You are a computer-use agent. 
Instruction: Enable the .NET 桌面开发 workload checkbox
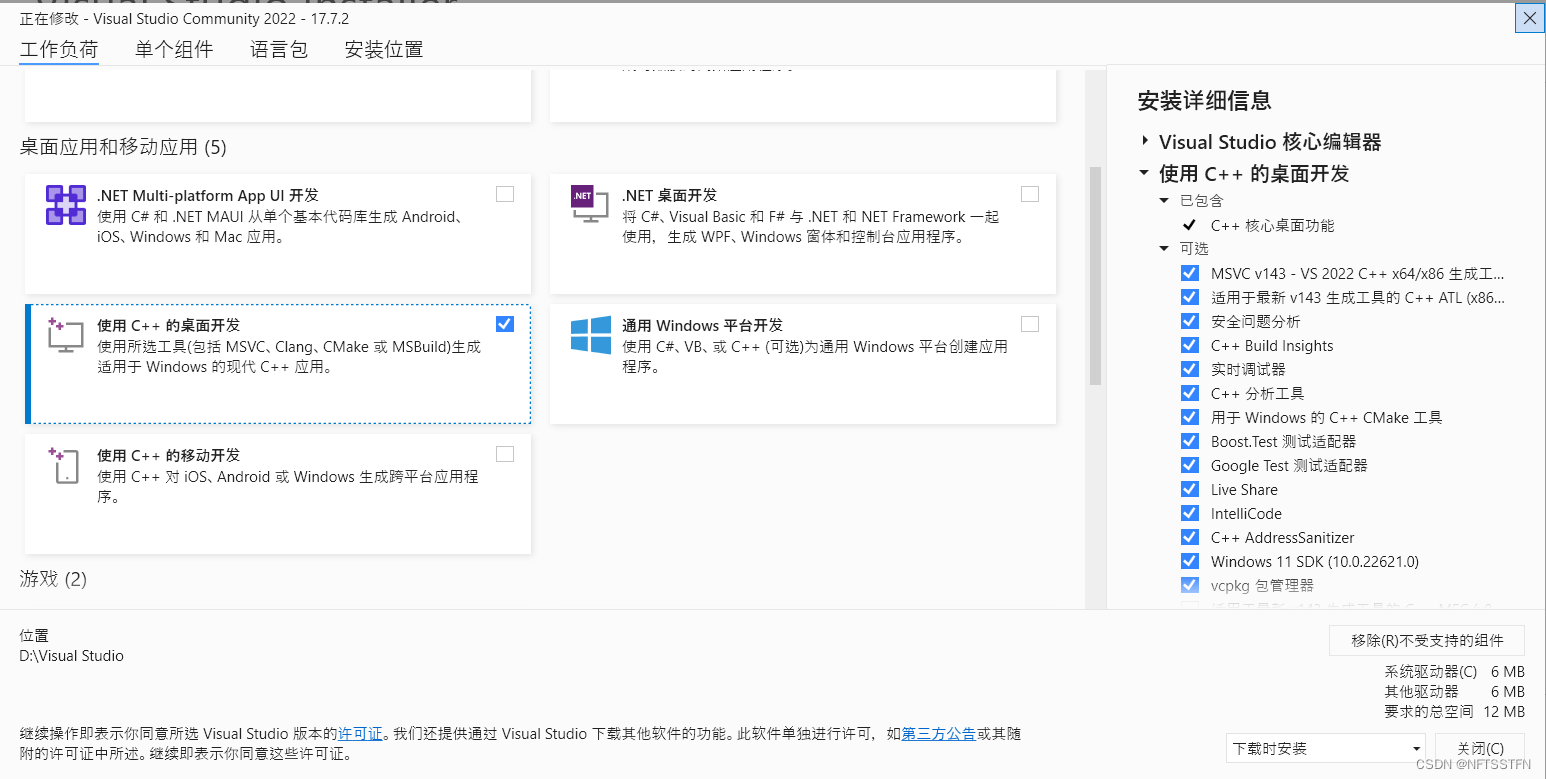(1030, 194)
